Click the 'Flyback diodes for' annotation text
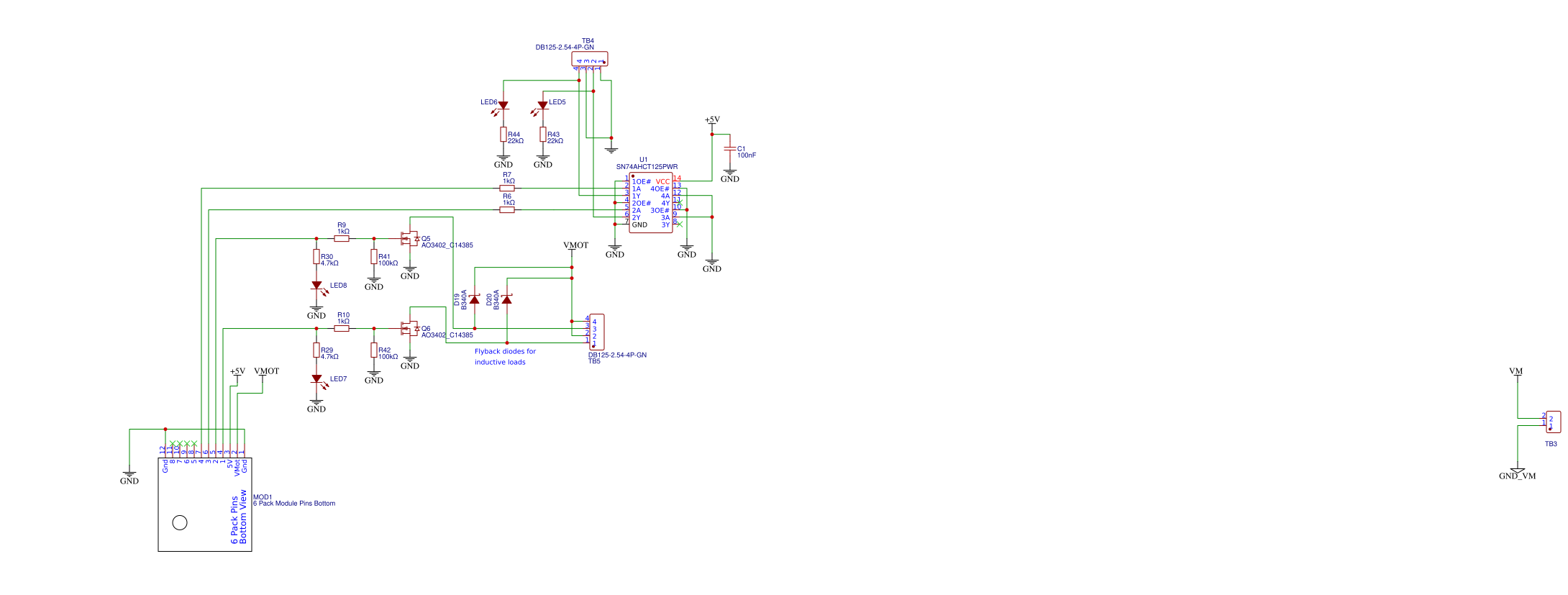 505,352
